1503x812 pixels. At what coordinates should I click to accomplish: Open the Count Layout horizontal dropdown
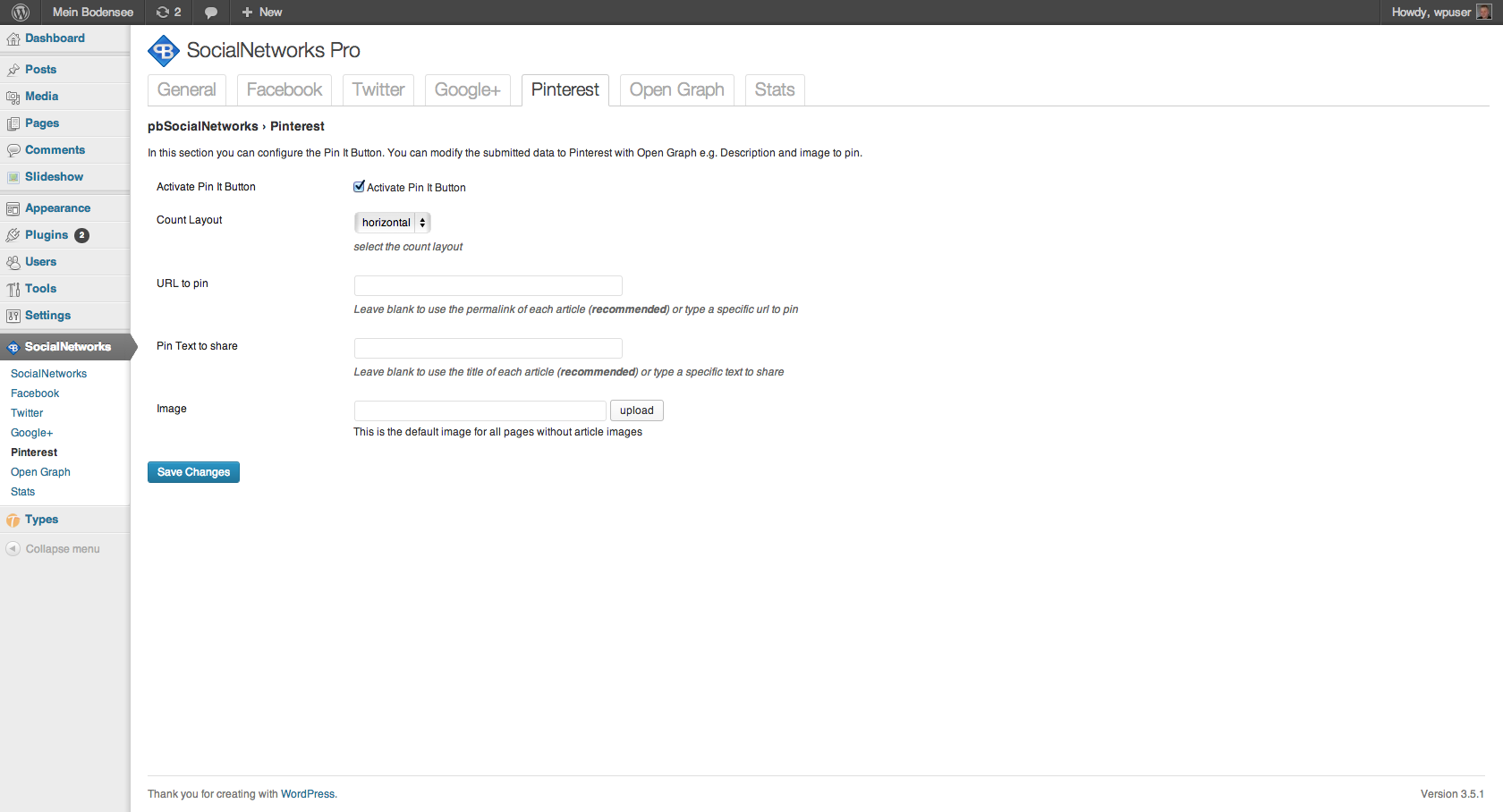pyautogui.click(x=393, y=223)
